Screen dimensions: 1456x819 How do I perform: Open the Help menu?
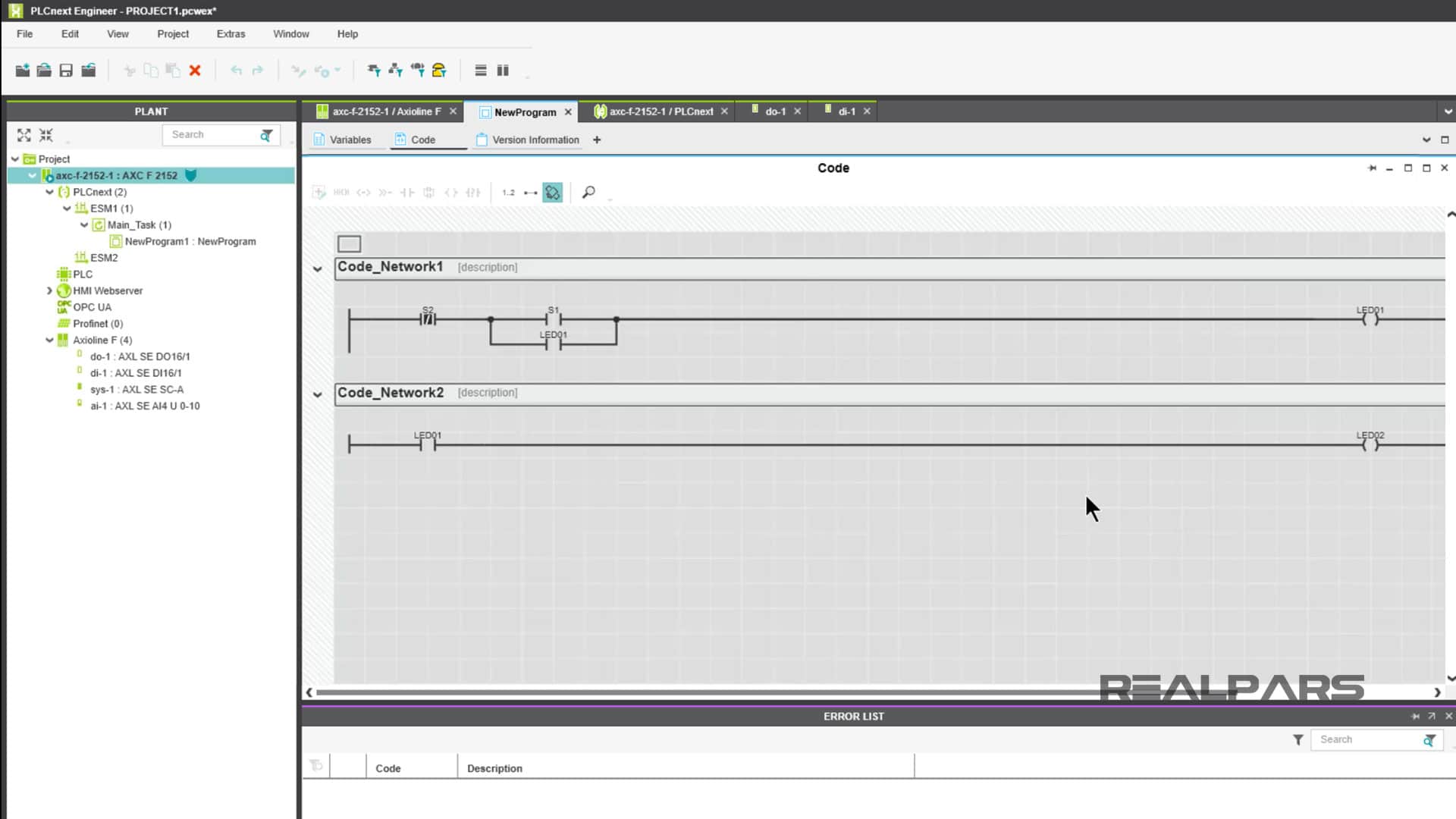tap(347, 34)
